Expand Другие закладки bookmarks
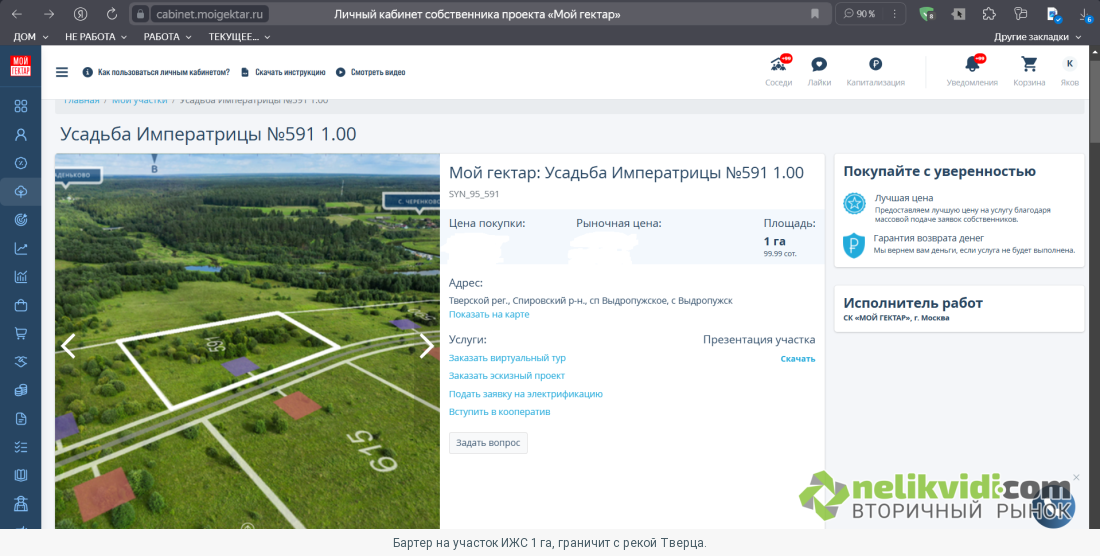Screen dimensions: 1100x556 (1038, 36)
